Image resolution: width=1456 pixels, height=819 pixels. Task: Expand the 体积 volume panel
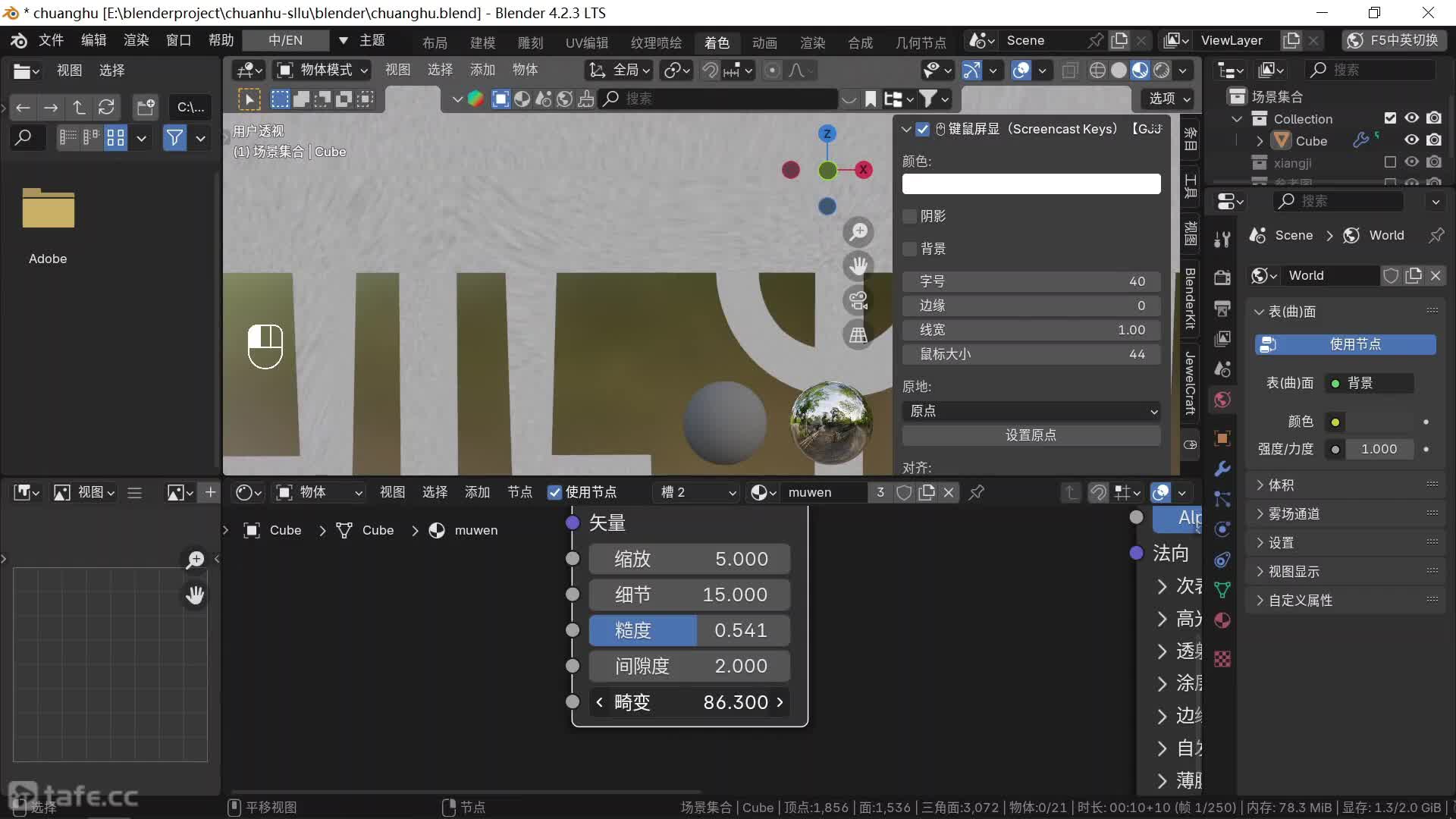click(x=1282, y=485)
